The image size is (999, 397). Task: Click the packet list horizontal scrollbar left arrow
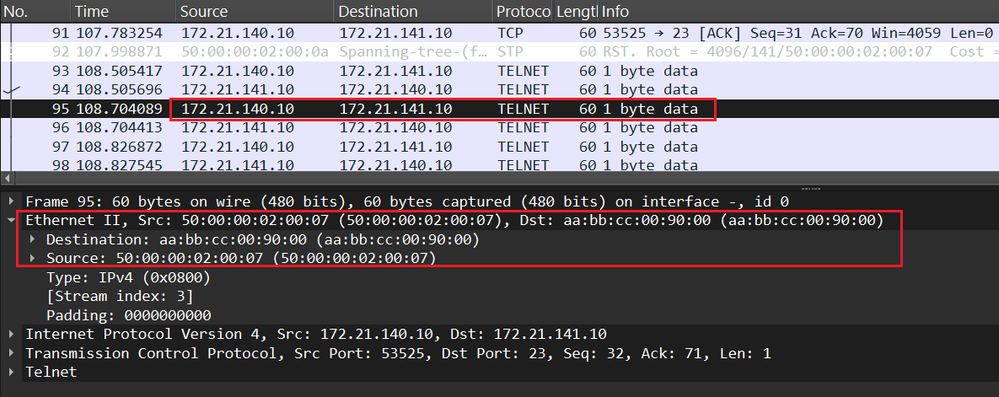(x=7, y=178)
